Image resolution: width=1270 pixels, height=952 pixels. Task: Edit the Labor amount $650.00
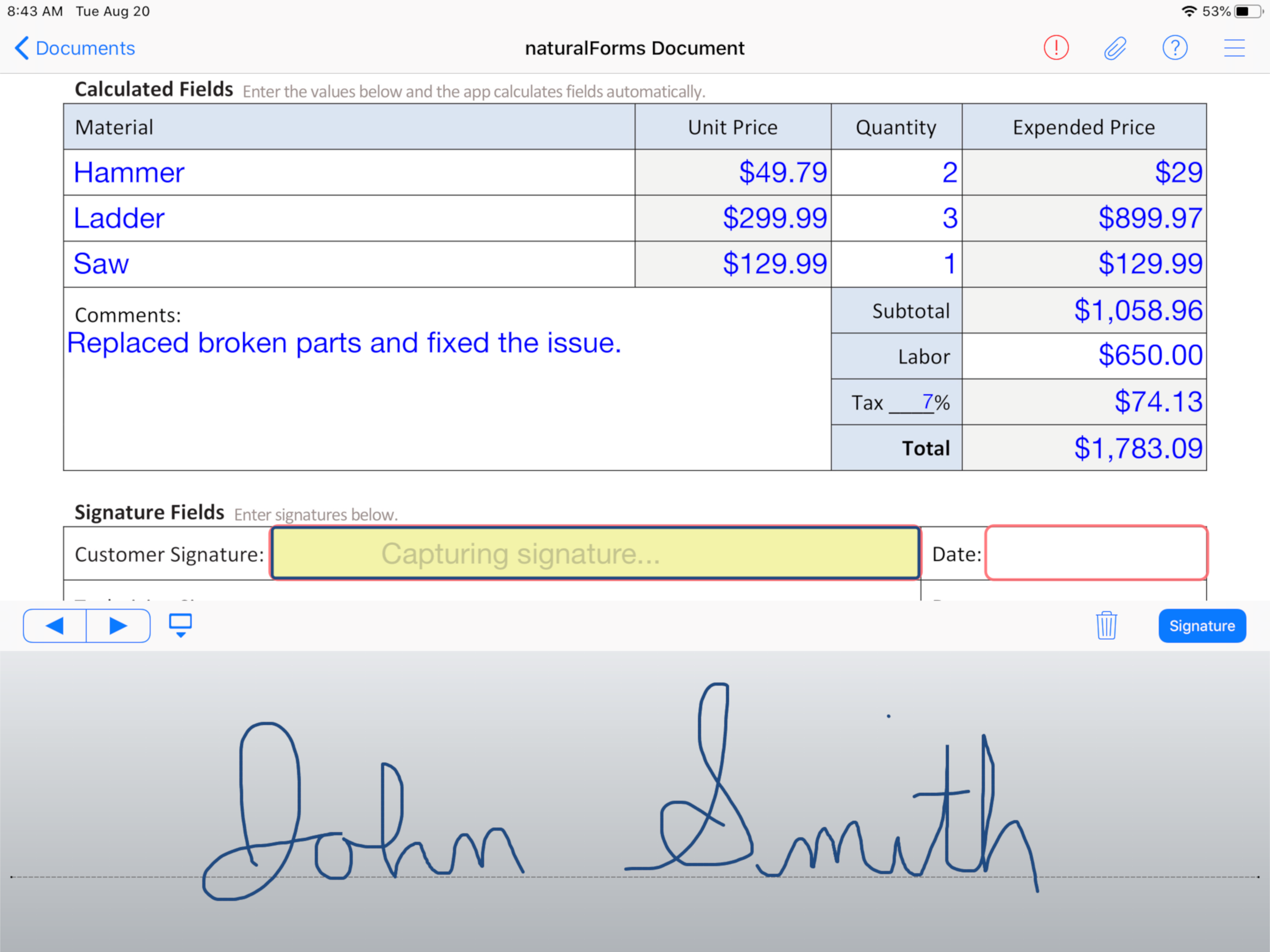pyautogui.click(x=1084, y=356)
